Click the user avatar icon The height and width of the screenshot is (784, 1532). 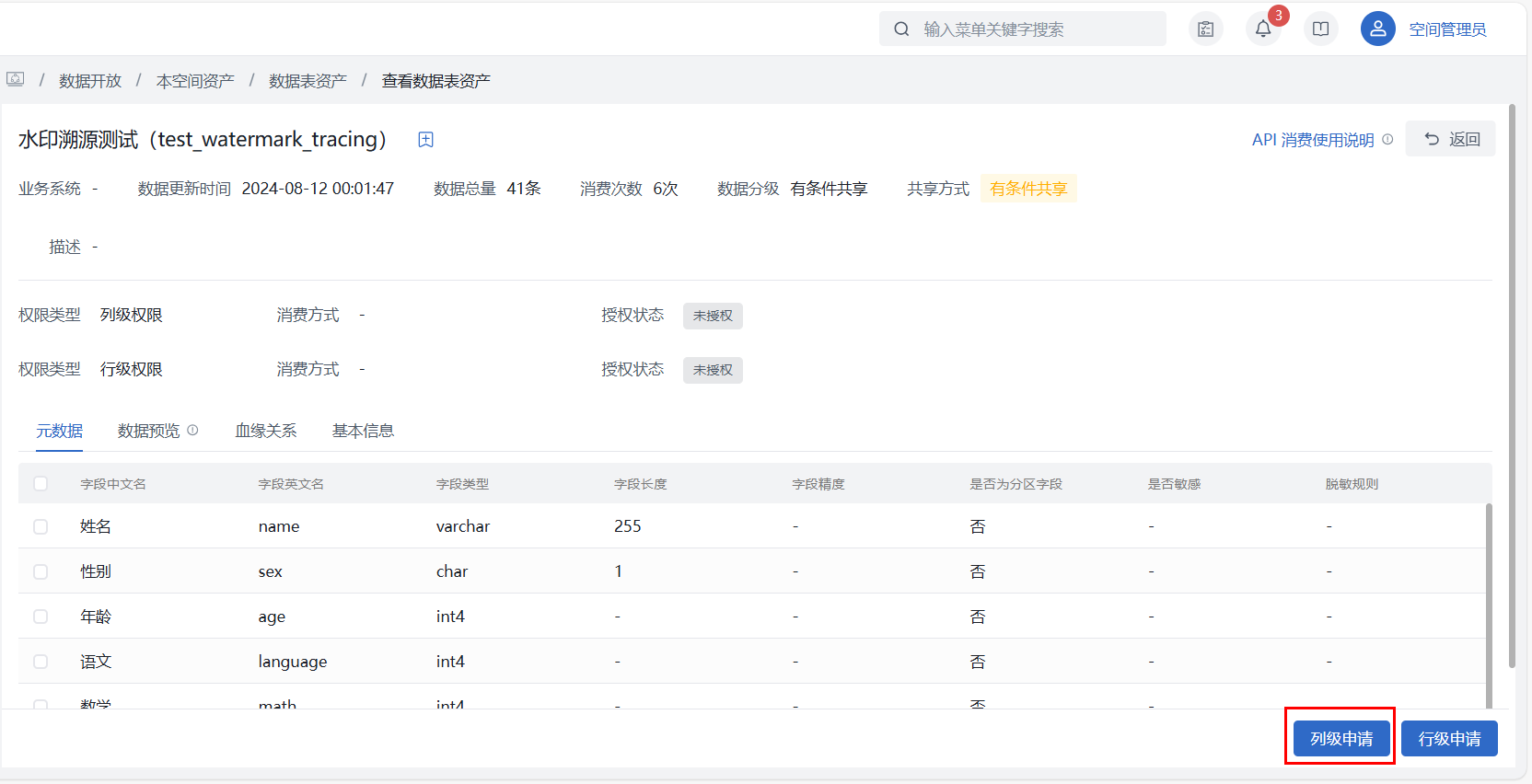coord(1377,29)
